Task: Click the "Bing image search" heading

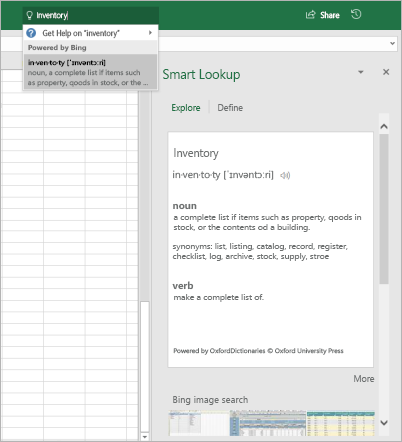Action: [210, 400]
